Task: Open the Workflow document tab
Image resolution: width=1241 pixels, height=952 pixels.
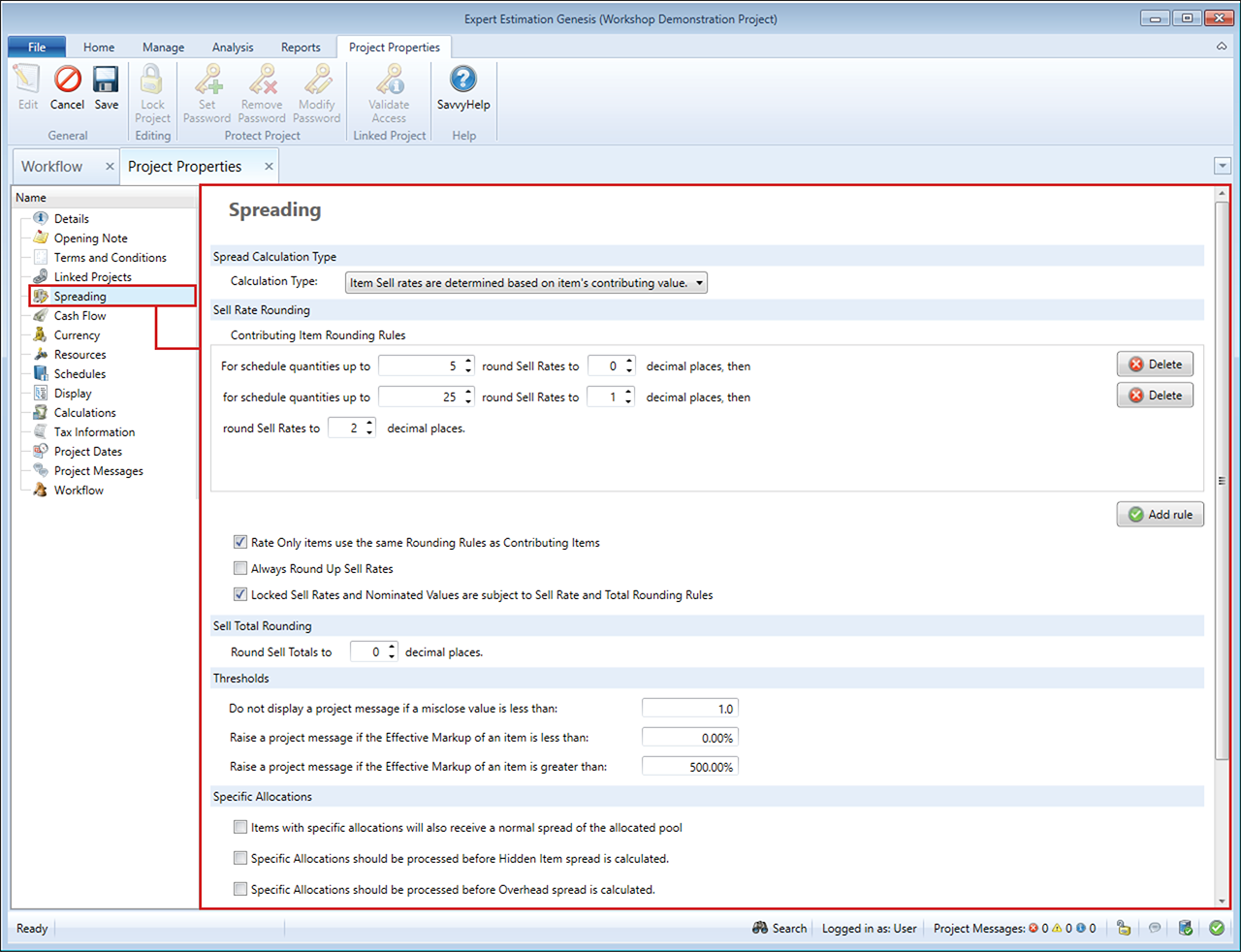Action: 52,167
